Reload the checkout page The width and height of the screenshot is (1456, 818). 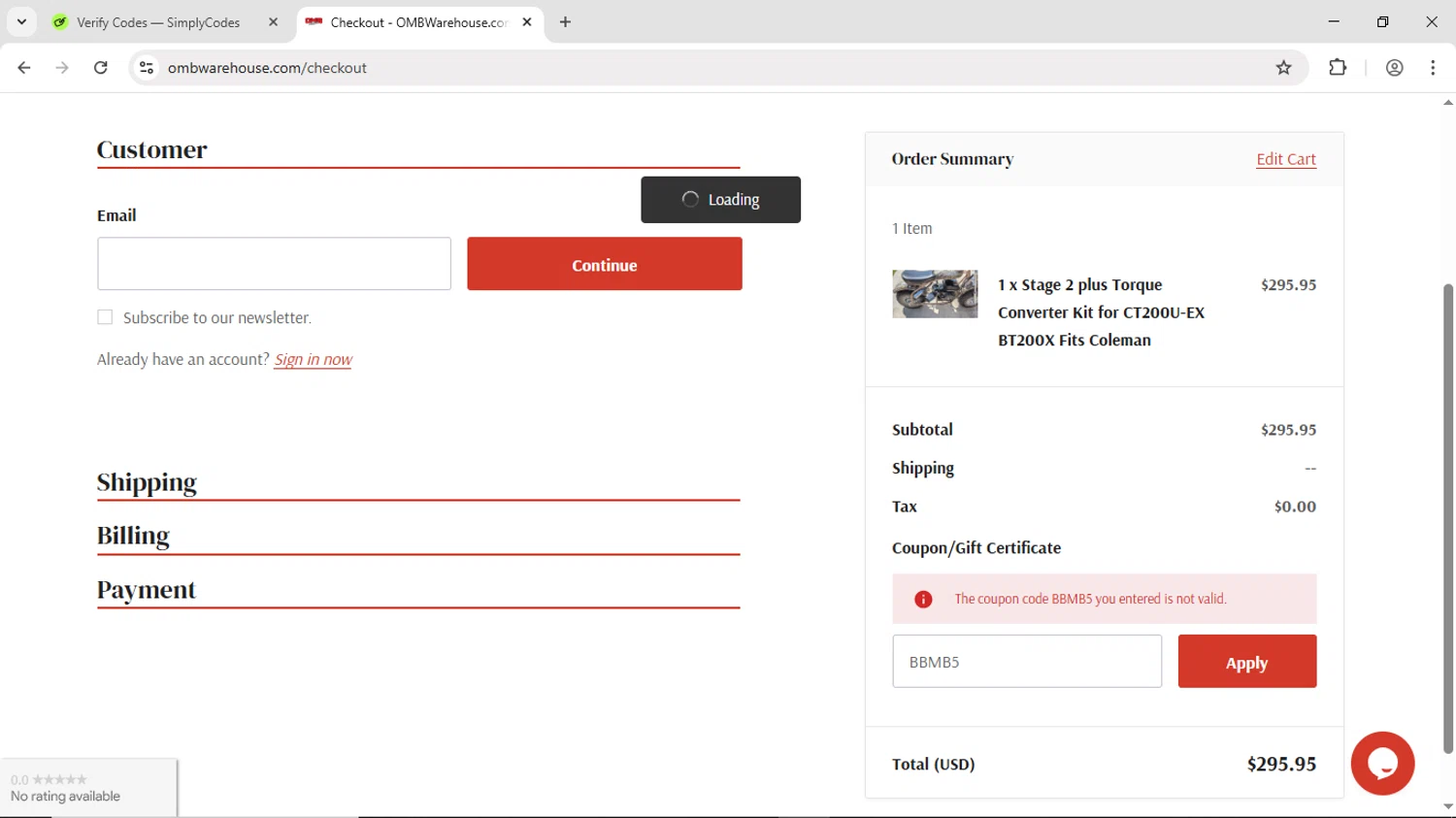pyautogui.click(x=101, y=68)
